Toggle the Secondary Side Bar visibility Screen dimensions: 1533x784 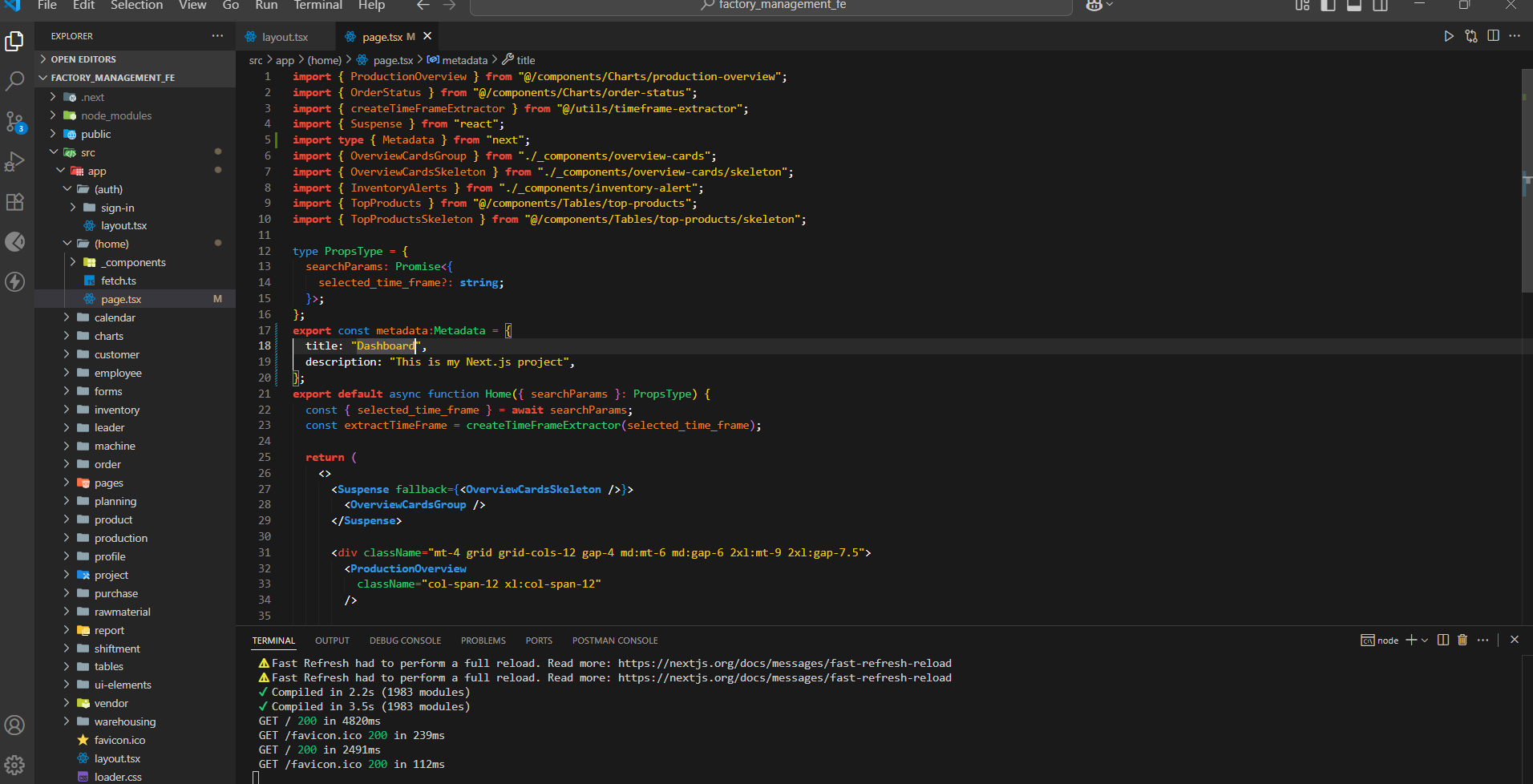1381,6
